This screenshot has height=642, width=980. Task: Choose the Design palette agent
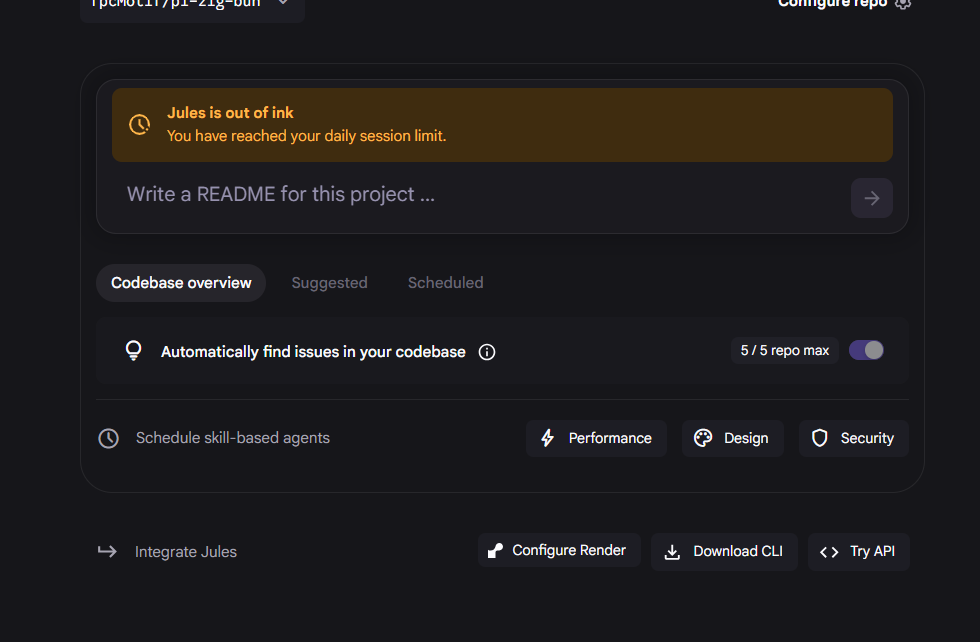(732, 438)
